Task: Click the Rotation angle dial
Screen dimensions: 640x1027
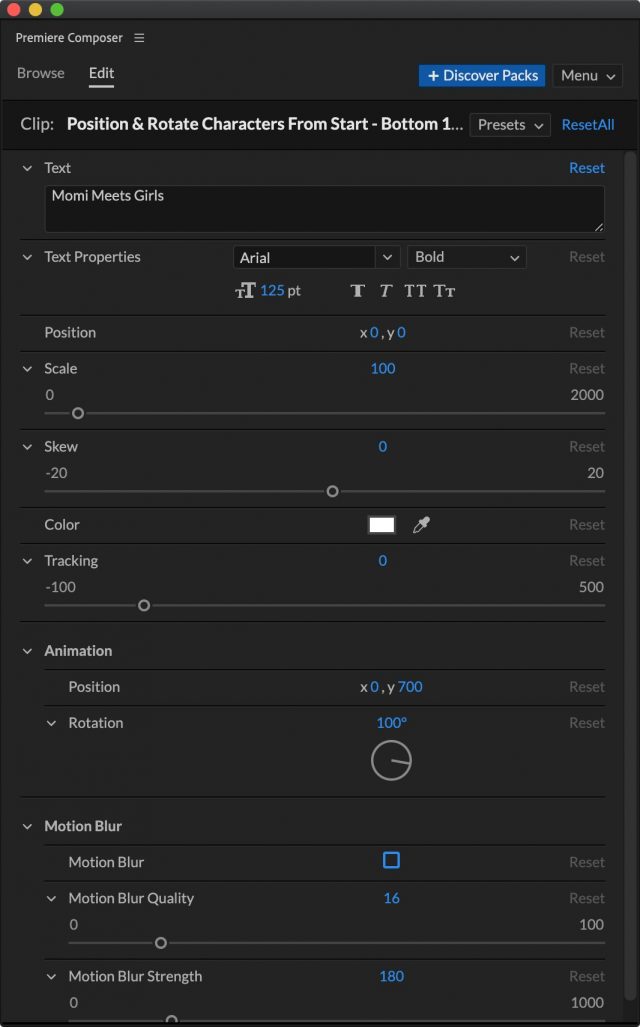Action: point(391,761)
